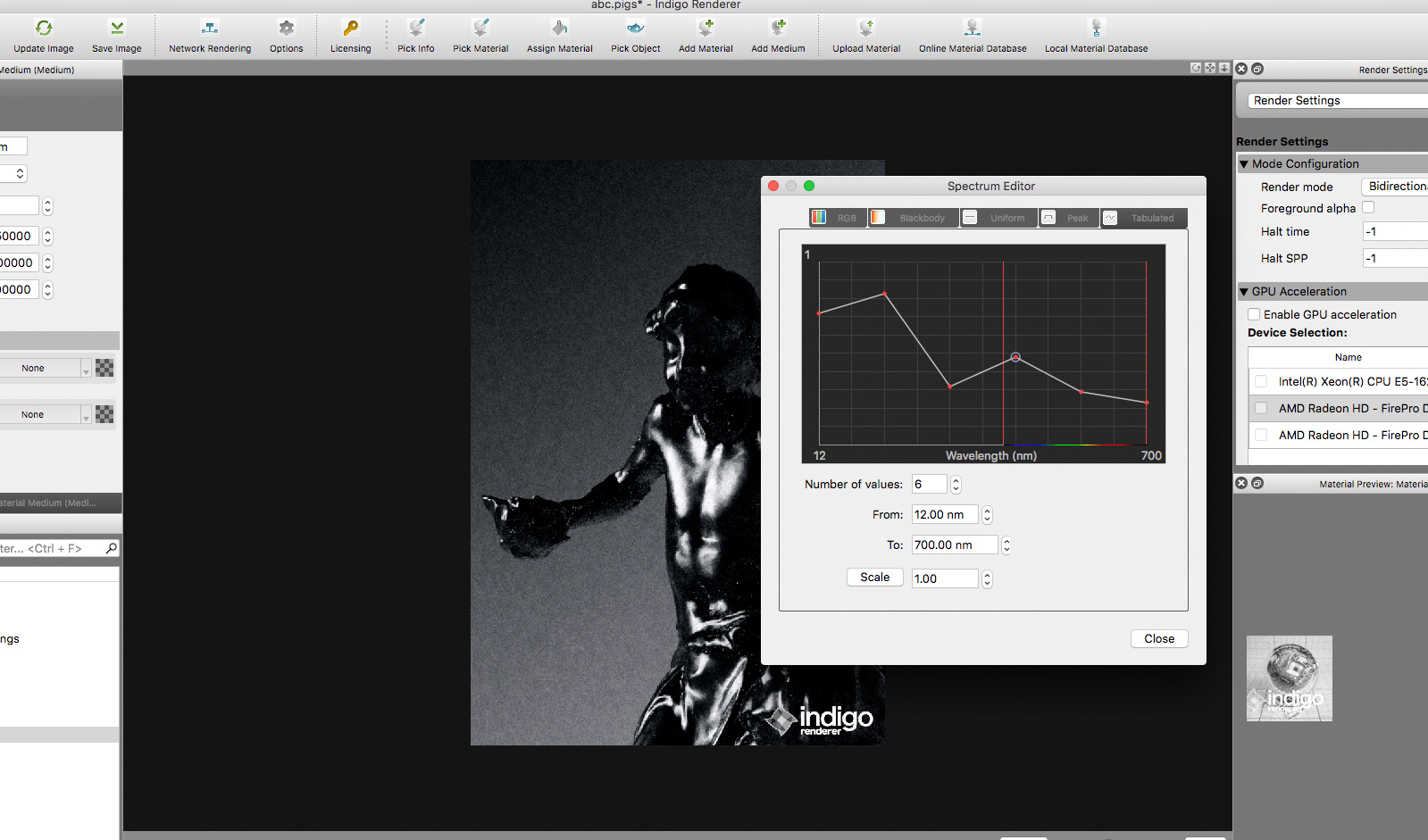Open the Online Material Database

[x=972, y=29]
